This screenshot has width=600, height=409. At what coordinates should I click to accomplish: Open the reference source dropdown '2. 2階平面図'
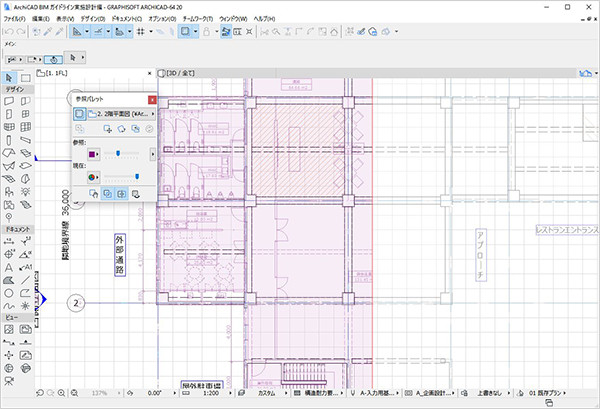pyautogui.click(x=121, y=114)
